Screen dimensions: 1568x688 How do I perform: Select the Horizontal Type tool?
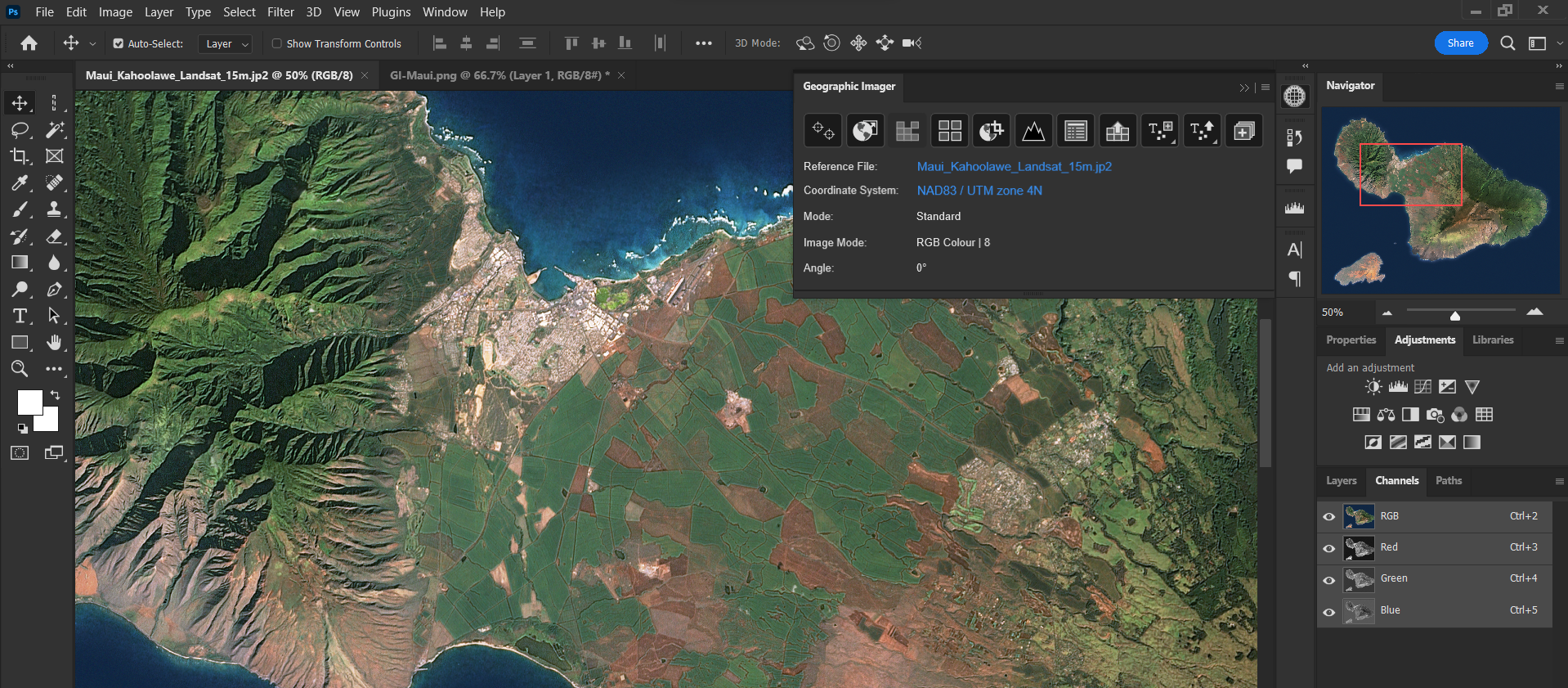coord(20,316)
